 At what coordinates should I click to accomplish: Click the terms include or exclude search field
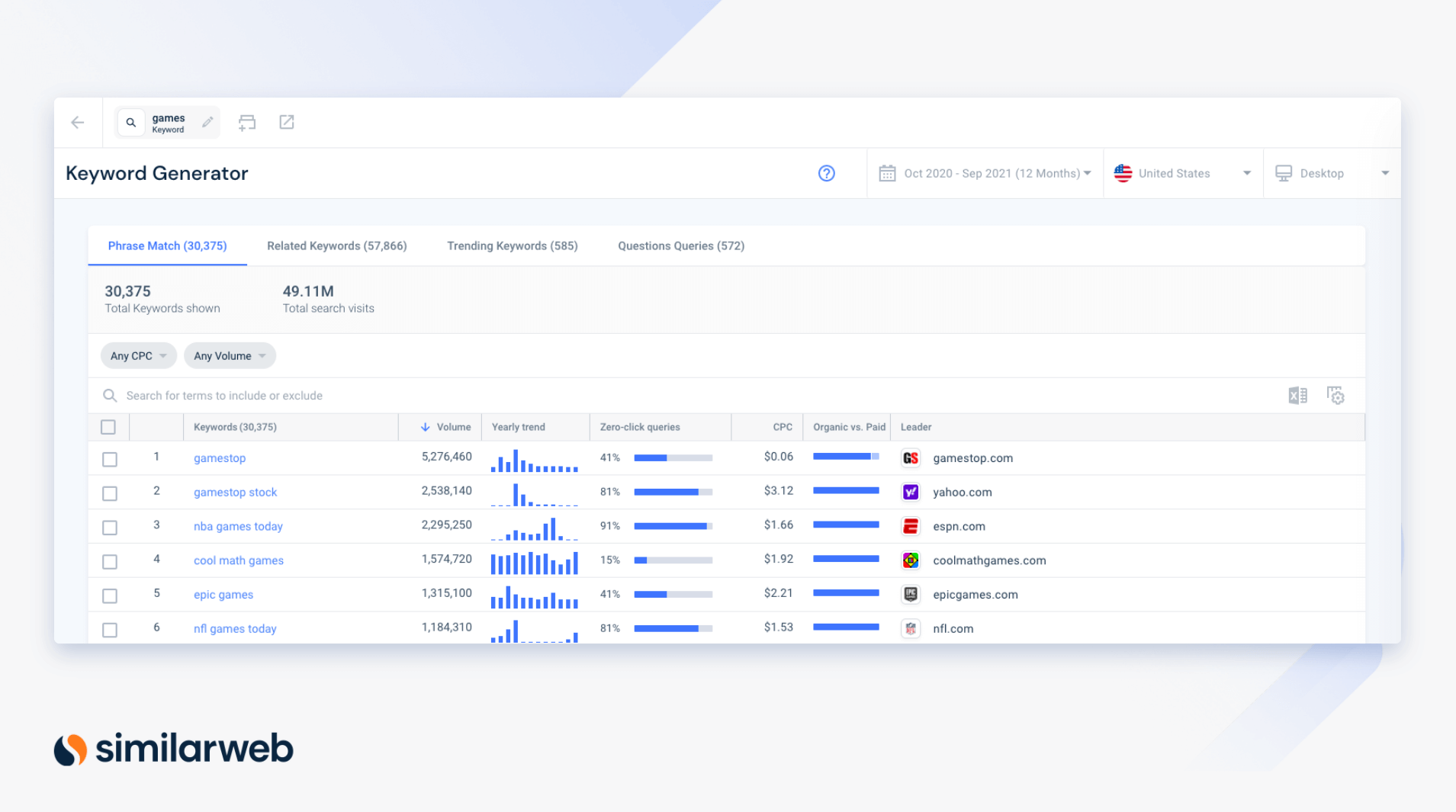pyautogui.click(x=224, y=395)
